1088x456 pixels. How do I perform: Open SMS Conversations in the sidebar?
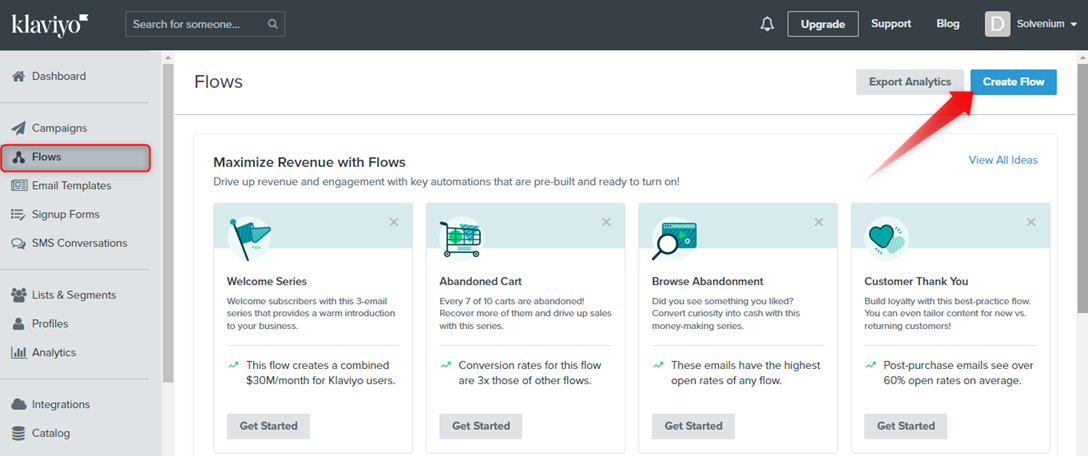coord(80,244)
